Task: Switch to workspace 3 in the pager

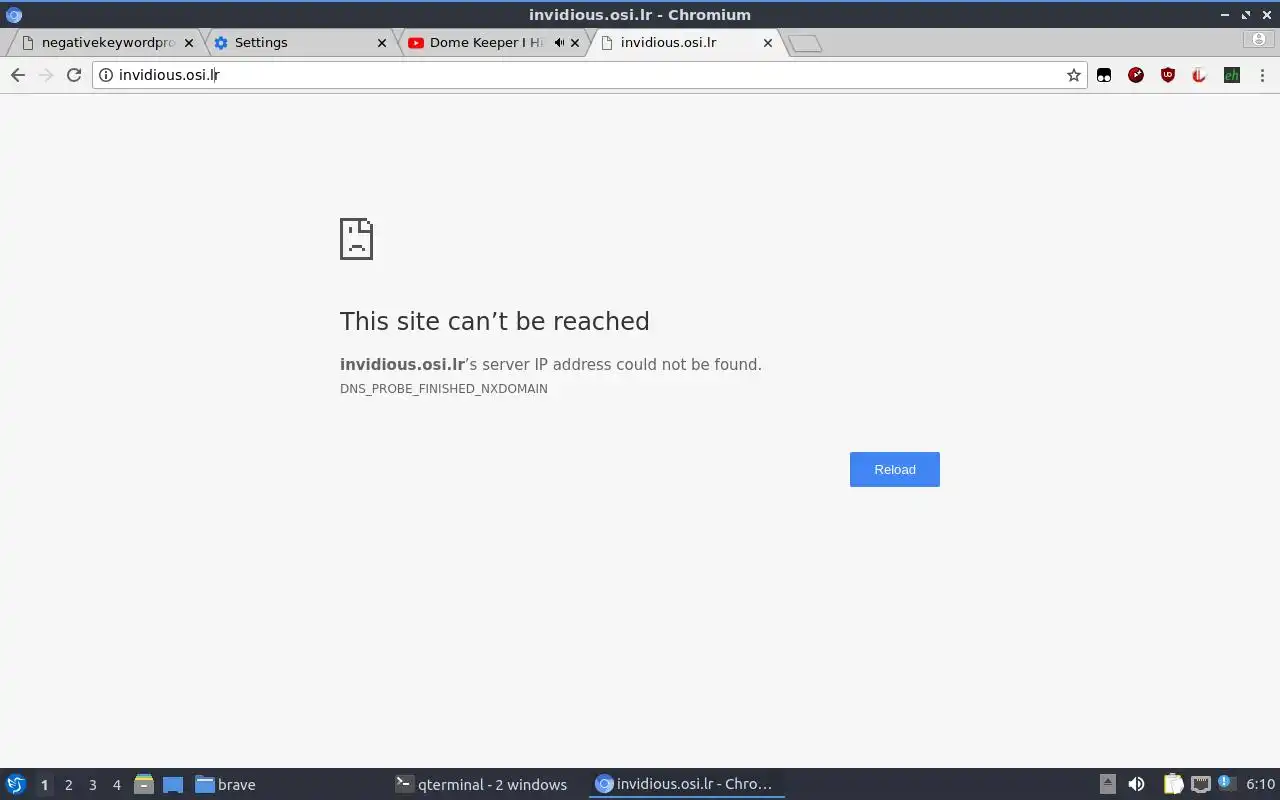Action: click(93, 785)
